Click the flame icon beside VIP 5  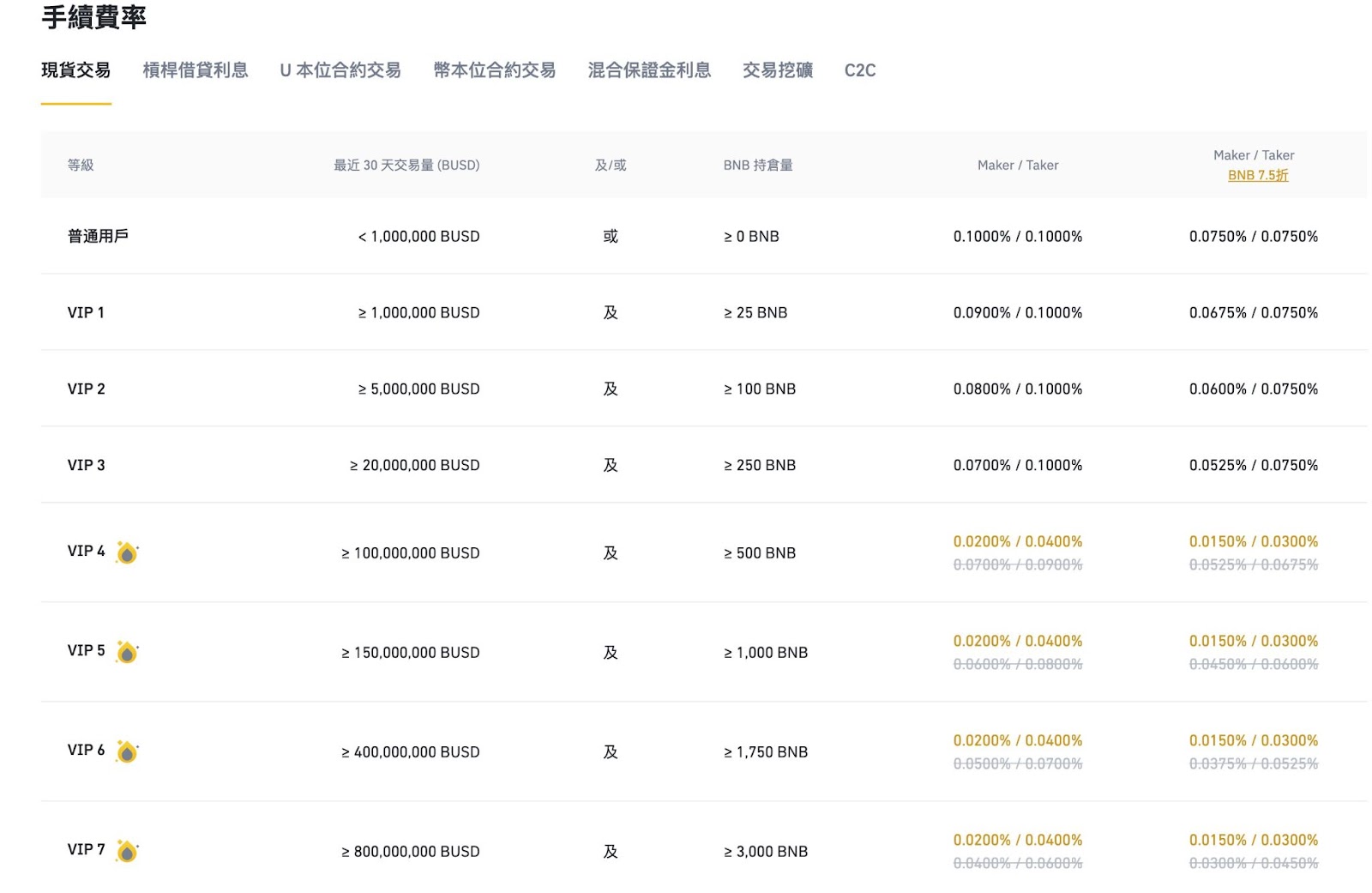point(127,653)
